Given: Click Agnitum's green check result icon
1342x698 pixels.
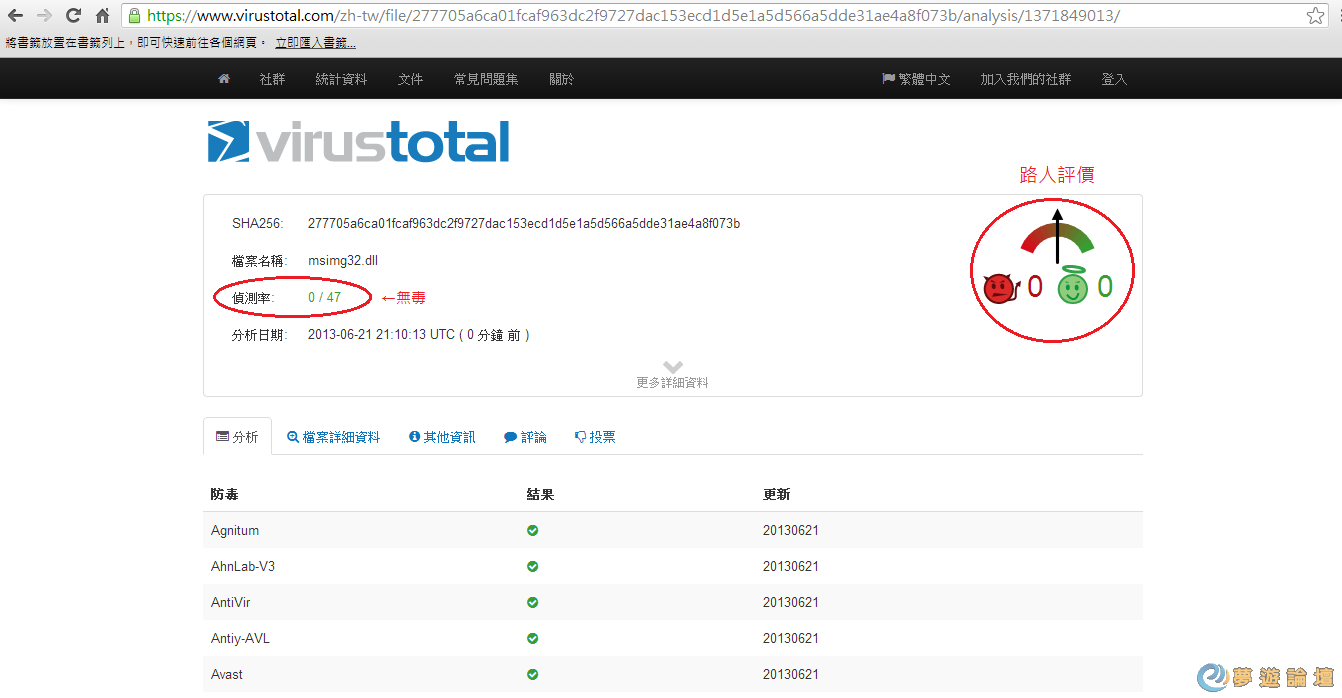Looking at the screenshot, I should click(532, 530).
